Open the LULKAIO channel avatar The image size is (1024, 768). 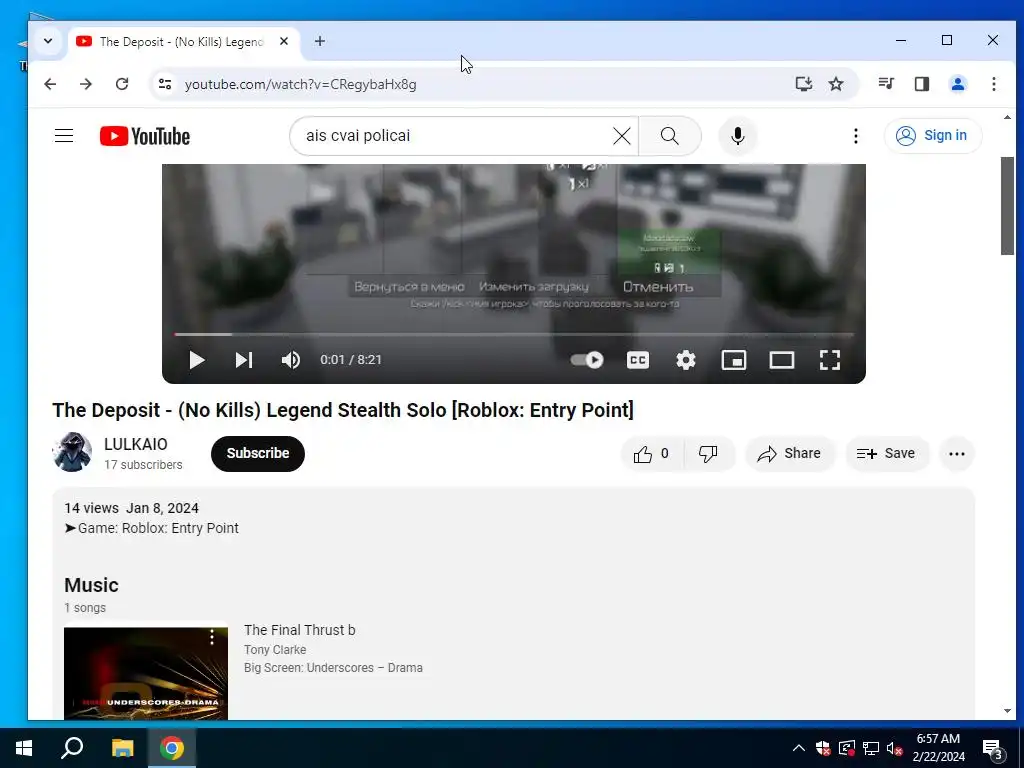point(72,452)
